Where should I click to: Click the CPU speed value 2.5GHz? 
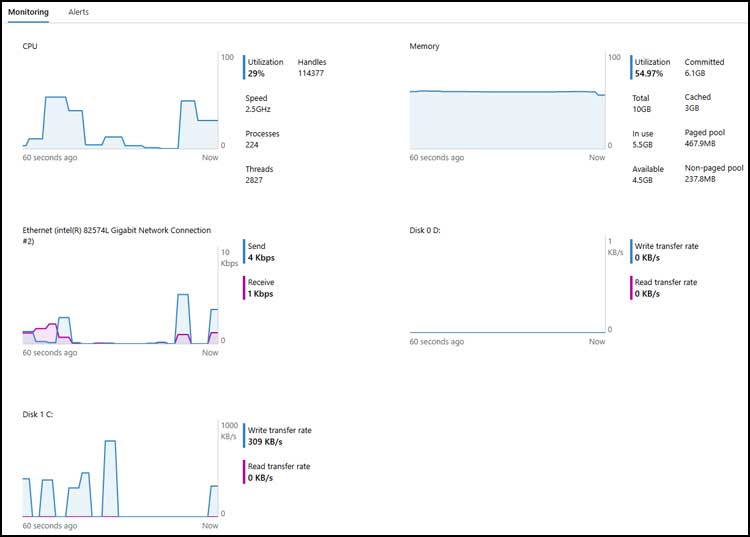click(258, 109)
